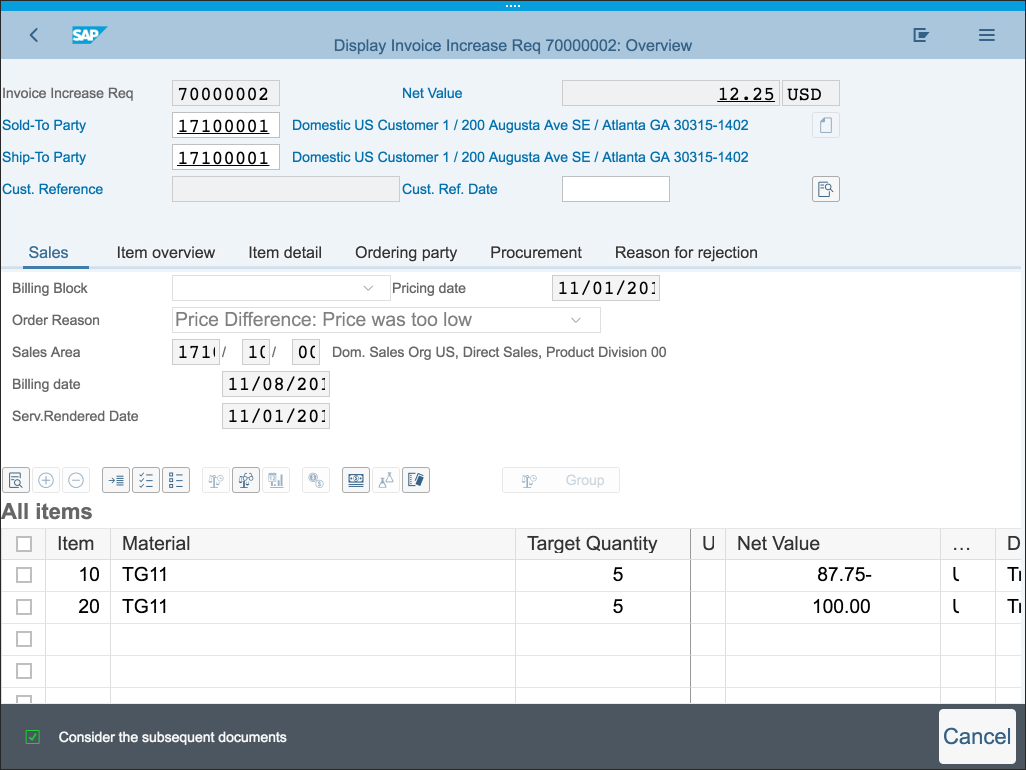Tick the first empty row checkbox

coord(24,639)
